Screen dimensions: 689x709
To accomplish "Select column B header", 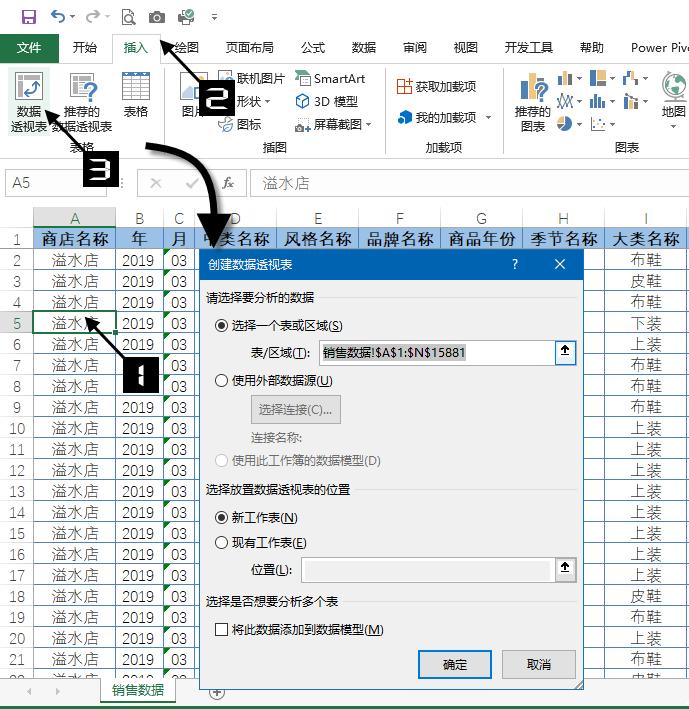I will [139, 218].
